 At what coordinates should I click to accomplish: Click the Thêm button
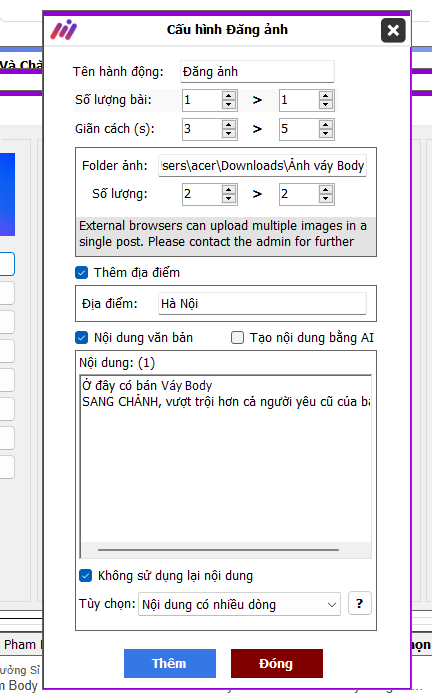170,663
